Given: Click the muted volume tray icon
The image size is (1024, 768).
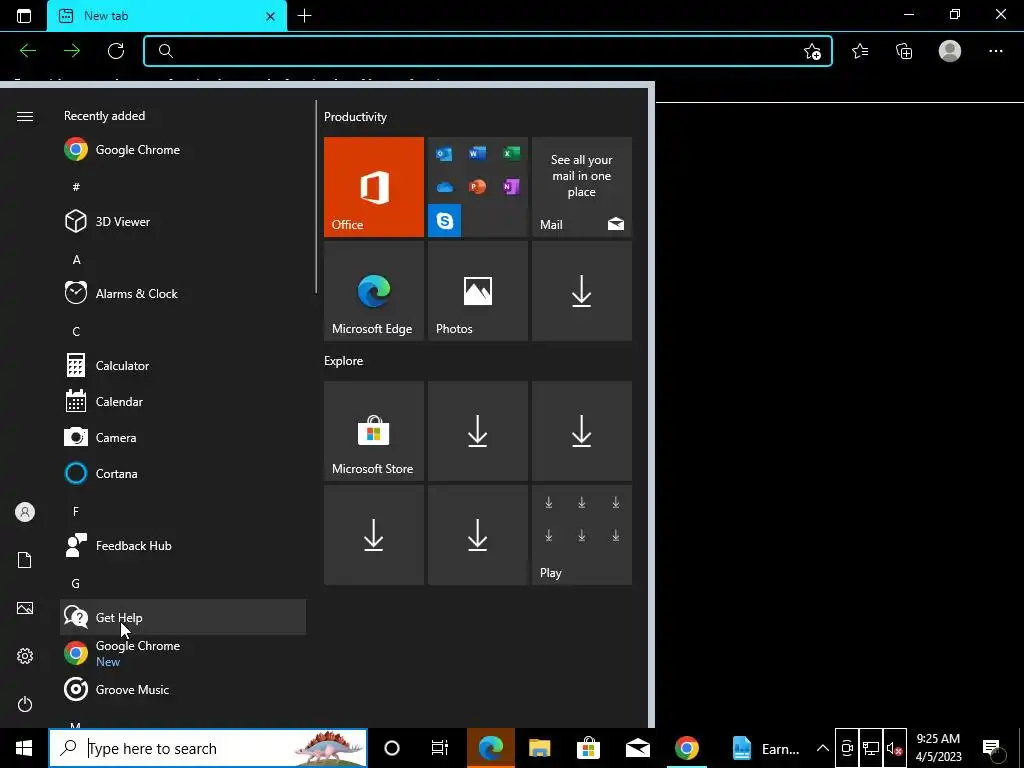Looking at the screenshot, I should (x=894, y=748).
